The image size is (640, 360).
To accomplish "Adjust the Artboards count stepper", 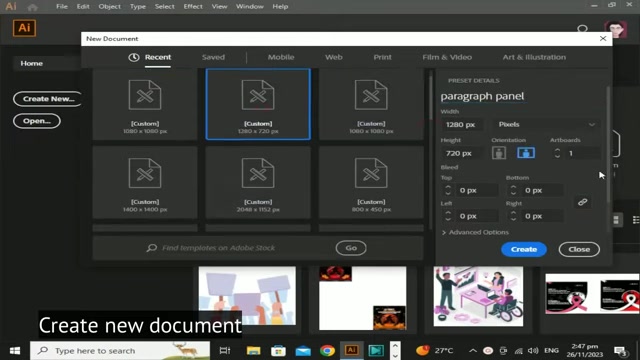I will [x=557, y=153].
